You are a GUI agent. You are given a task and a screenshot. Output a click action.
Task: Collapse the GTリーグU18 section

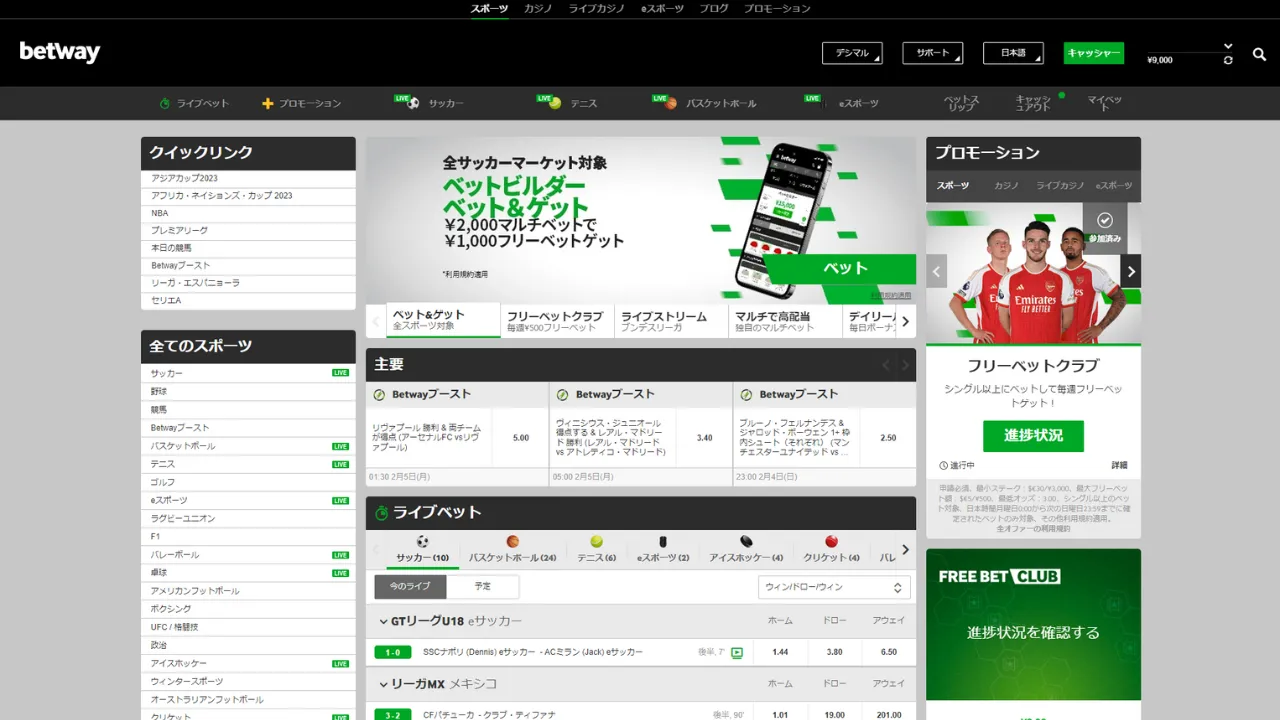pyautogui.click(x=383, y=621)
